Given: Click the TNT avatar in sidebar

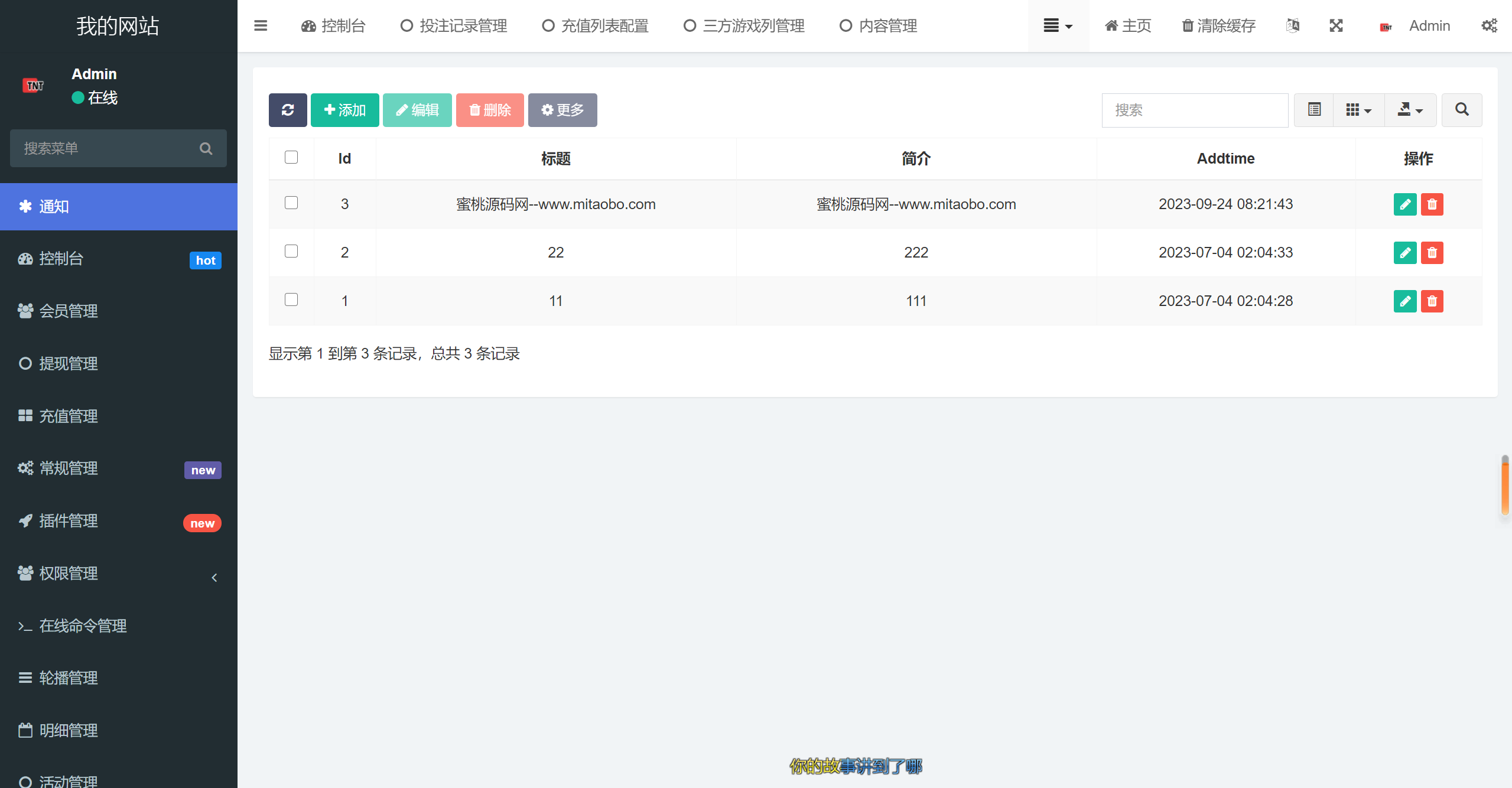Looking at the screenshot, I should [x=33, y=86].
